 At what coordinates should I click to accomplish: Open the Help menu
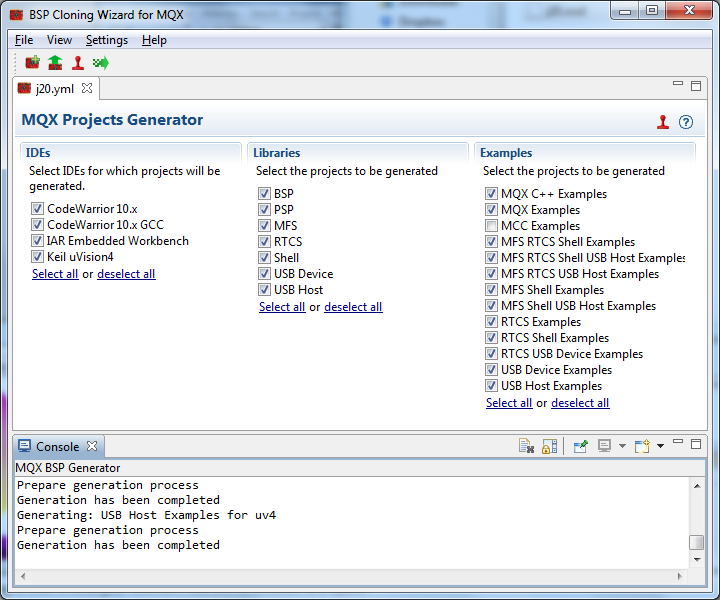tap(154, 40)
